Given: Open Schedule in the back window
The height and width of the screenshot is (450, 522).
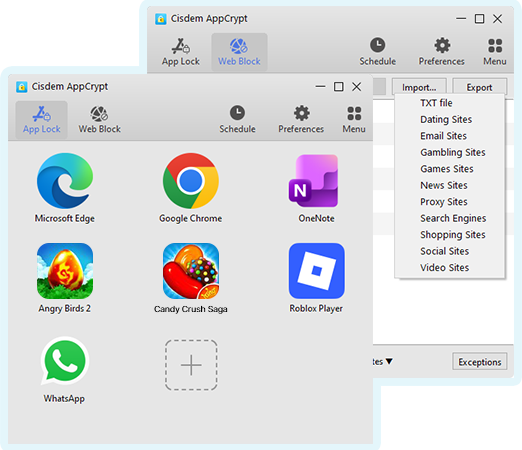Looking at the screenshot, I should pos(378,52).
